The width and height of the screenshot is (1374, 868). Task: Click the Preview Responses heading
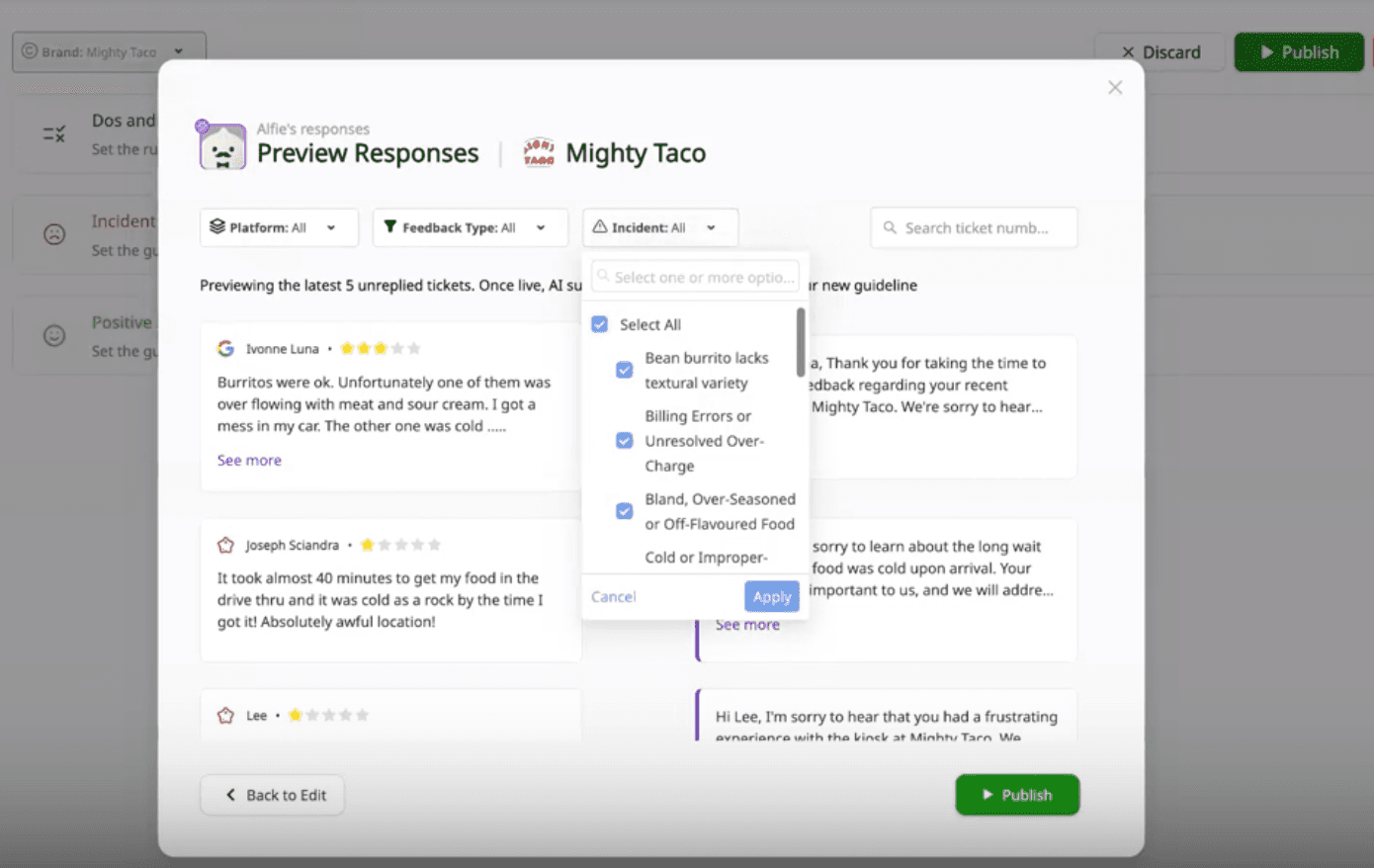click(x=368, y=153)
